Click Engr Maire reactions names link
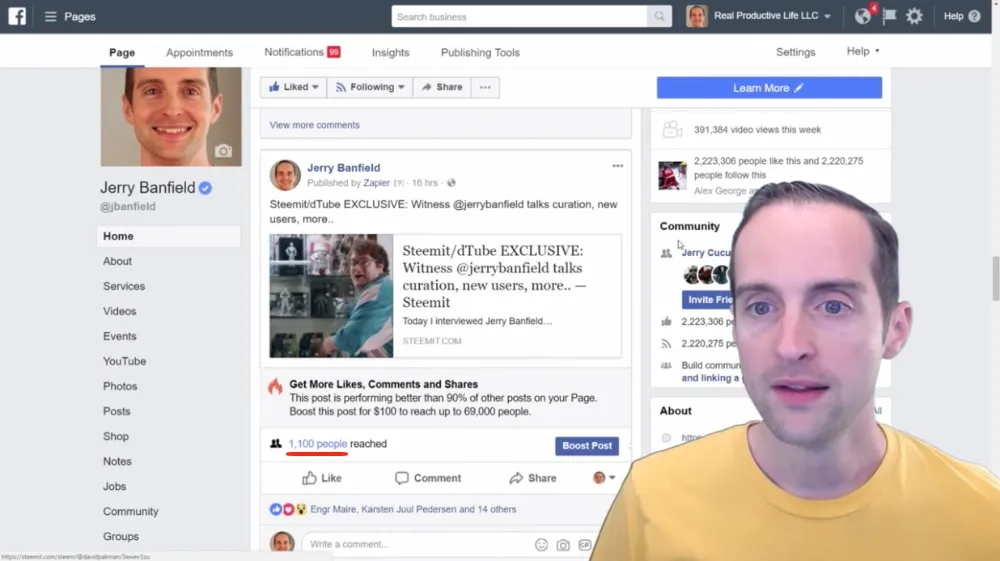 click(x=413, y=509)
